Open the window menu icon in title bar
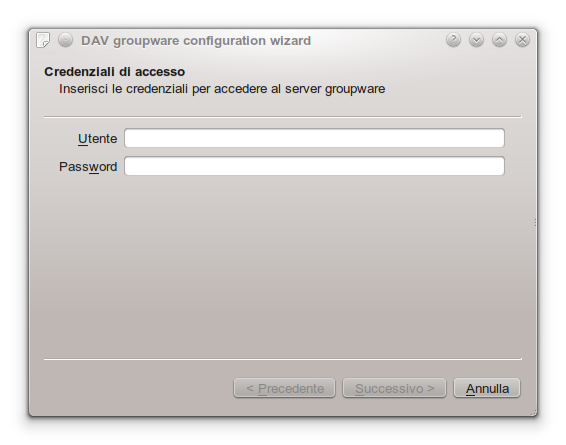The width and height of the screenshot is (566, 445). (43, 40)
